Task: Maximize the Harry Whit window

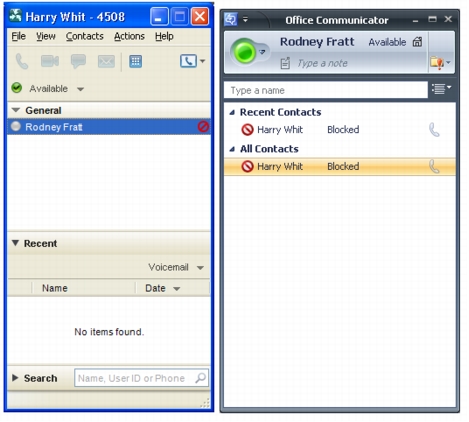Action: tap(180, 16)
